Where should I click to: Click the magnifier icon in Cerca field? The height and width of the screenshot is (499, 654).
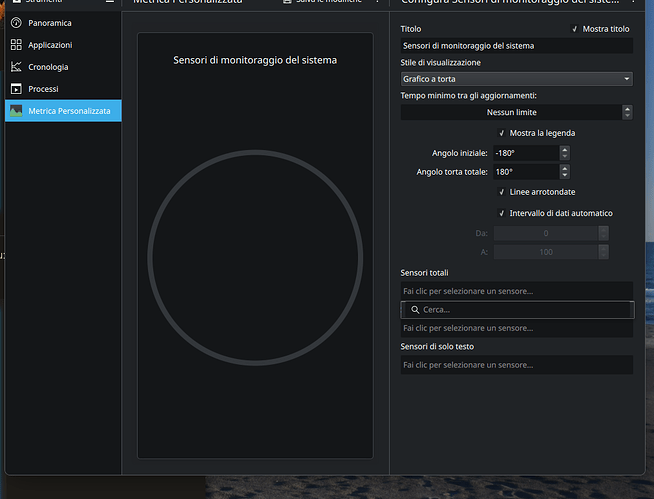point(415,310)
